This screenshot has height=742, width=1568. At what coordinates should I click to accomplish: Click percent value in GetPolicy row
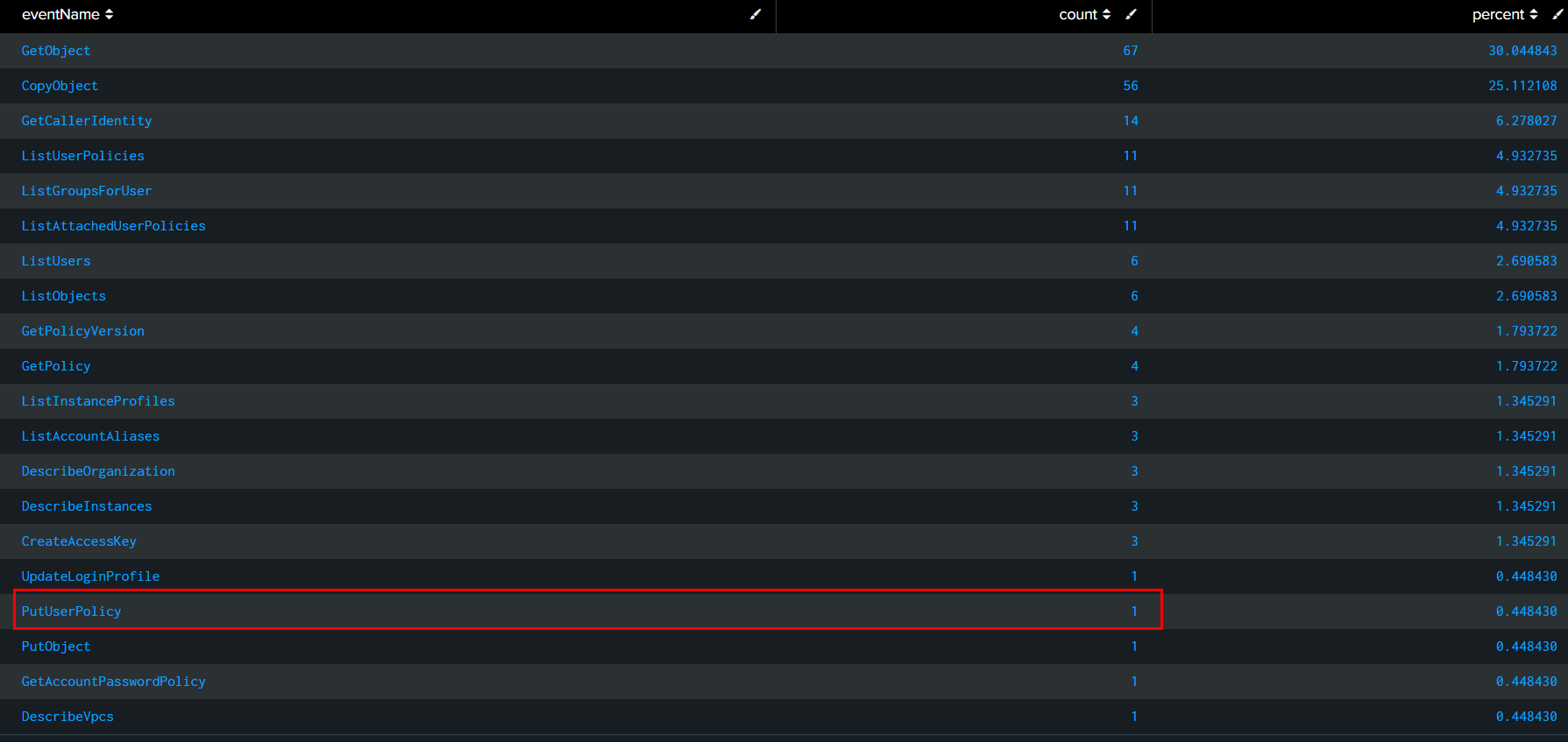coord(1527,366)
